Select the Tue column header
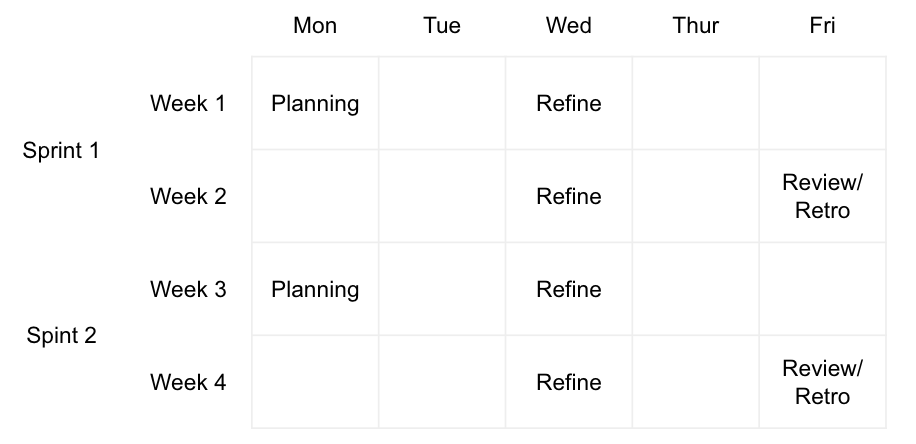This screenshot has height=444, width=916. point(442,26)
